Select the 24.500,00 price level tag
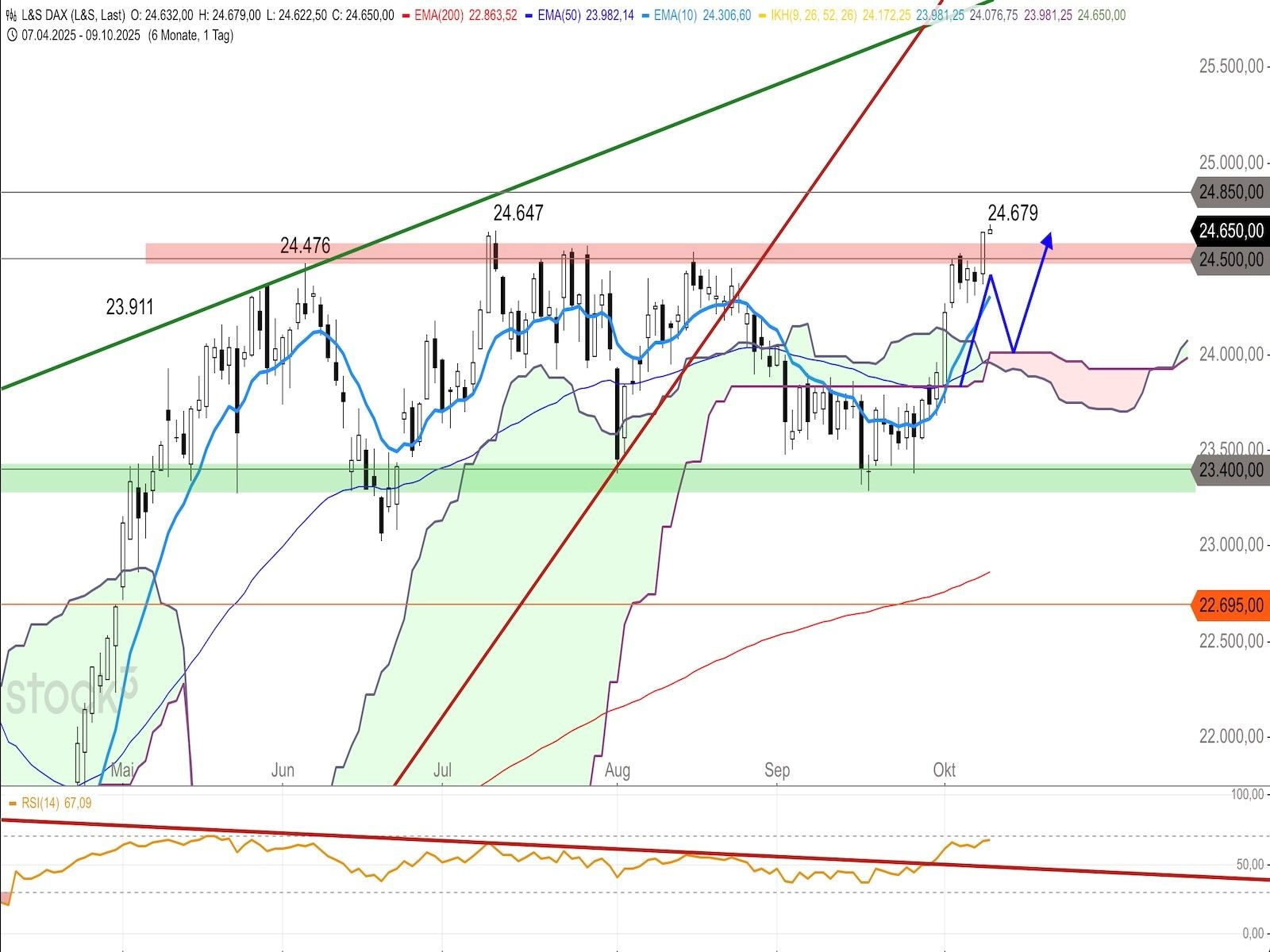1270x952 pixels. point(1230,259)
